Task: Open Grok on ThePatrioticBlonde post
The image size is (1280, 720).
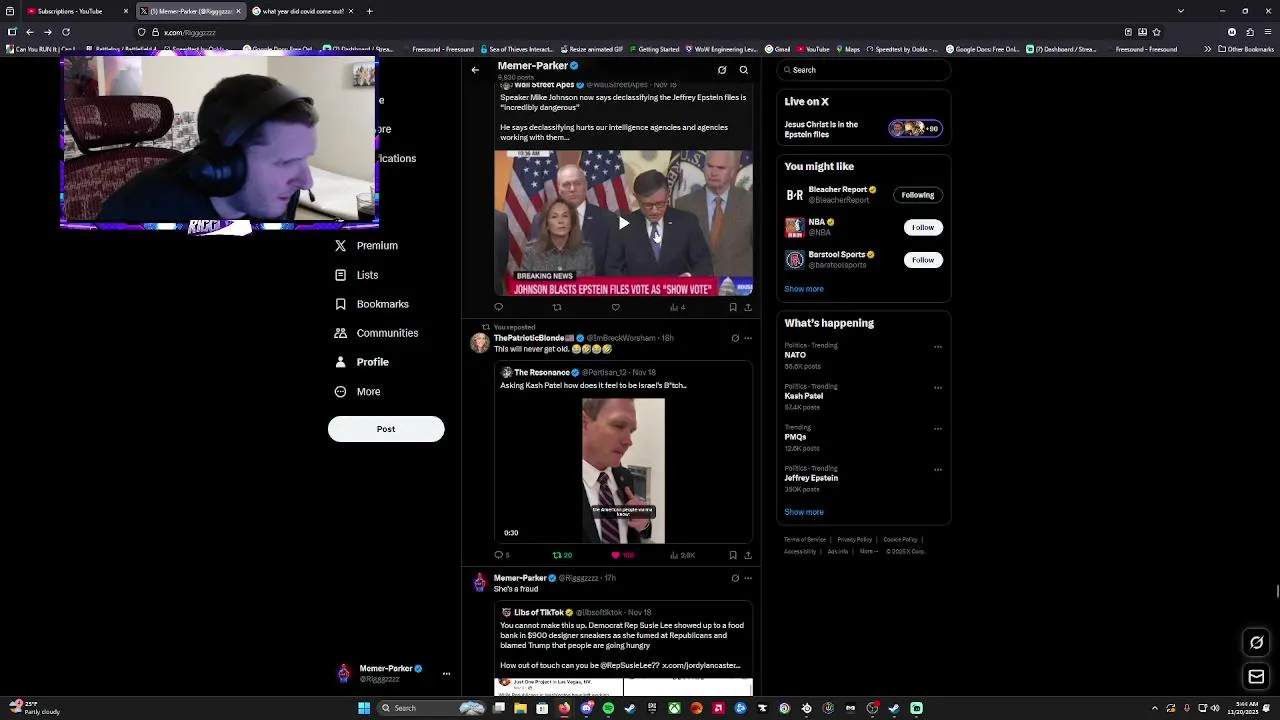Action: click(x=735, y=338)
